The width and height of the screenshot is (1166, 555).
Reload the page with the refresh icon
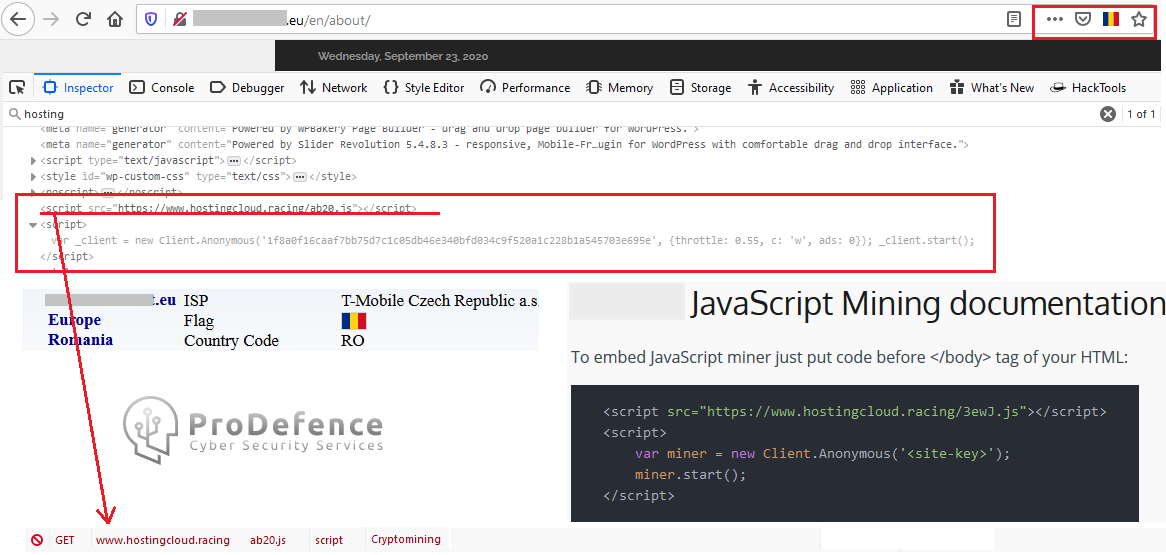click(x=83, y=19)
